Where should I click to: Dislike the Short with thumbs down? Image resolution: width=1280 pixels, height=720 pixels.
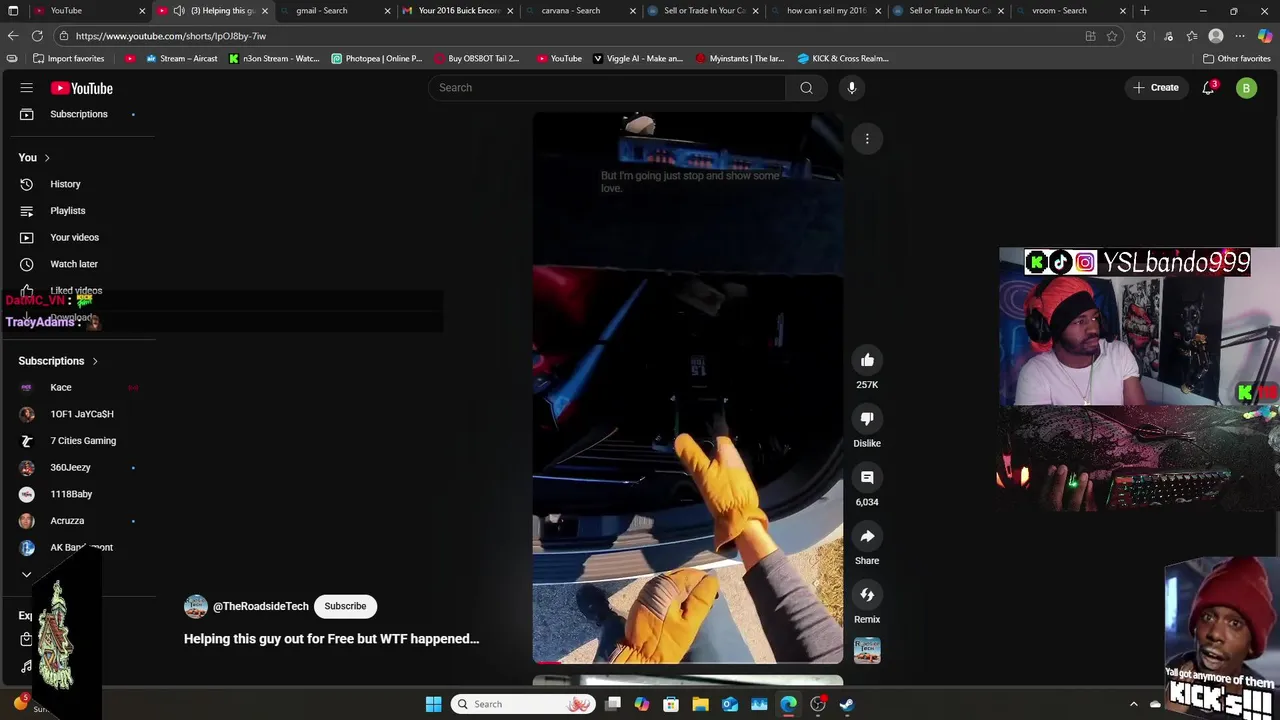click(867, 419)
